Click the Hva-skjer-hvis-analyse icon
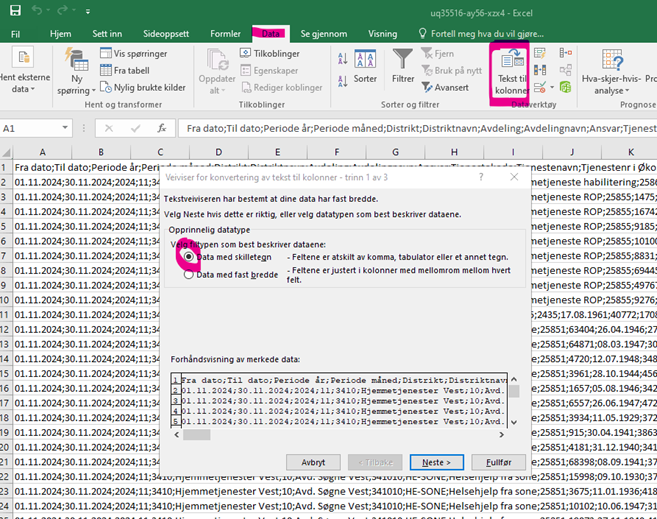The width and height of the screenshot is (657, 519). pos(612,59)
